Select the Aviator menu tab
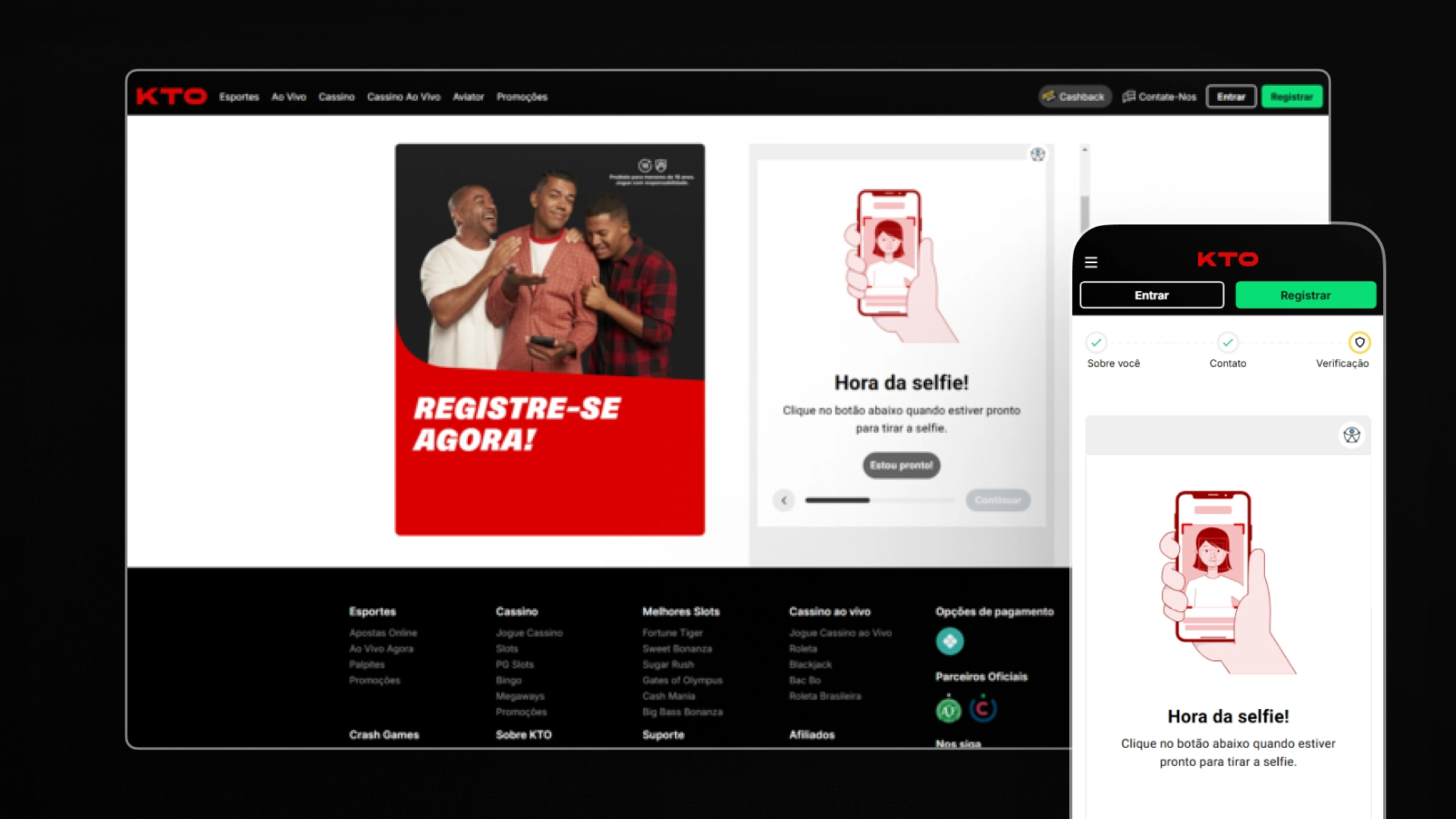 (x=467, y=97)
